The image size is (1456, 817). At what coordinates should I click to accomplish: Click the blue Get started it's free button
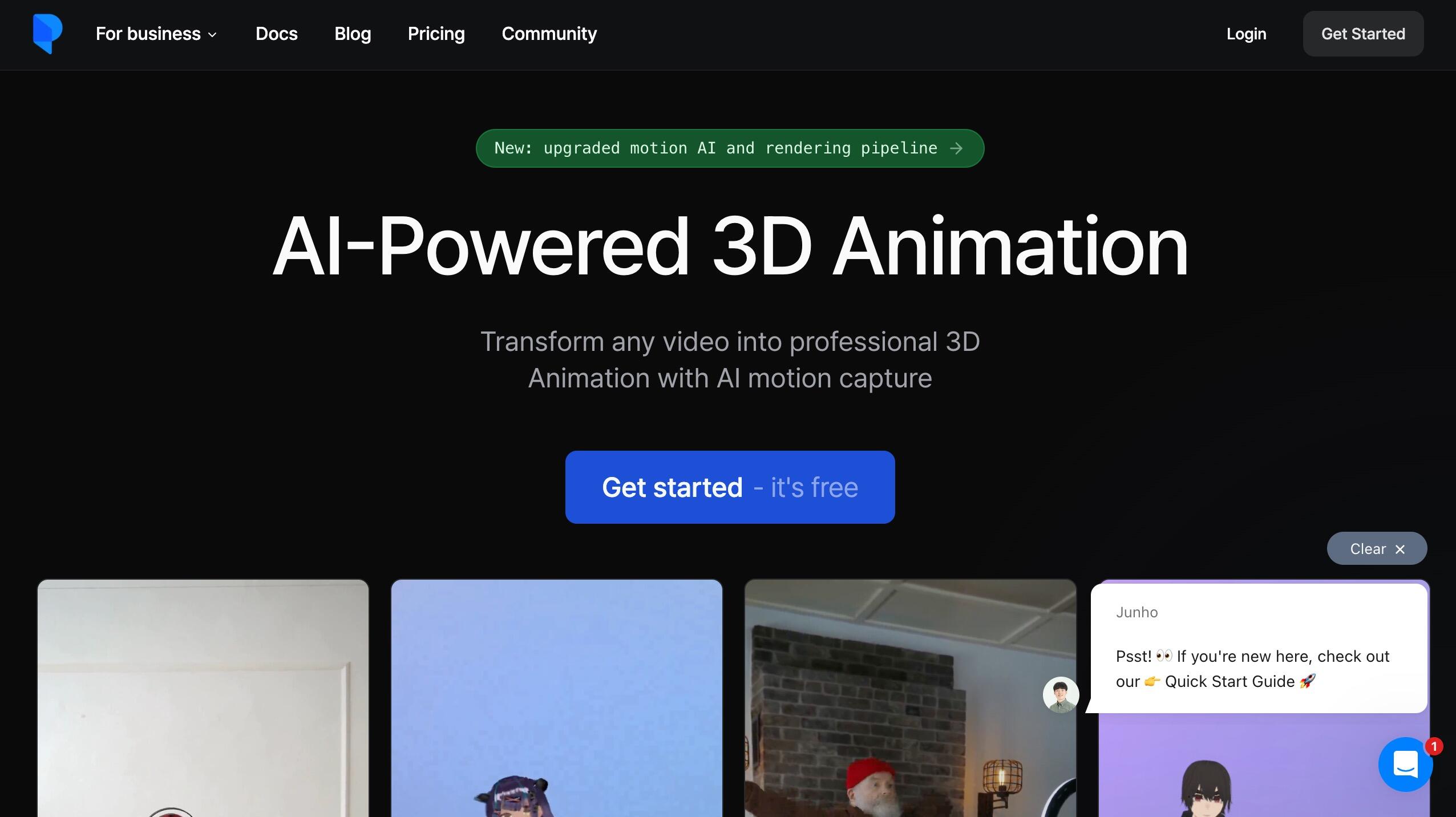coord(730,487)
